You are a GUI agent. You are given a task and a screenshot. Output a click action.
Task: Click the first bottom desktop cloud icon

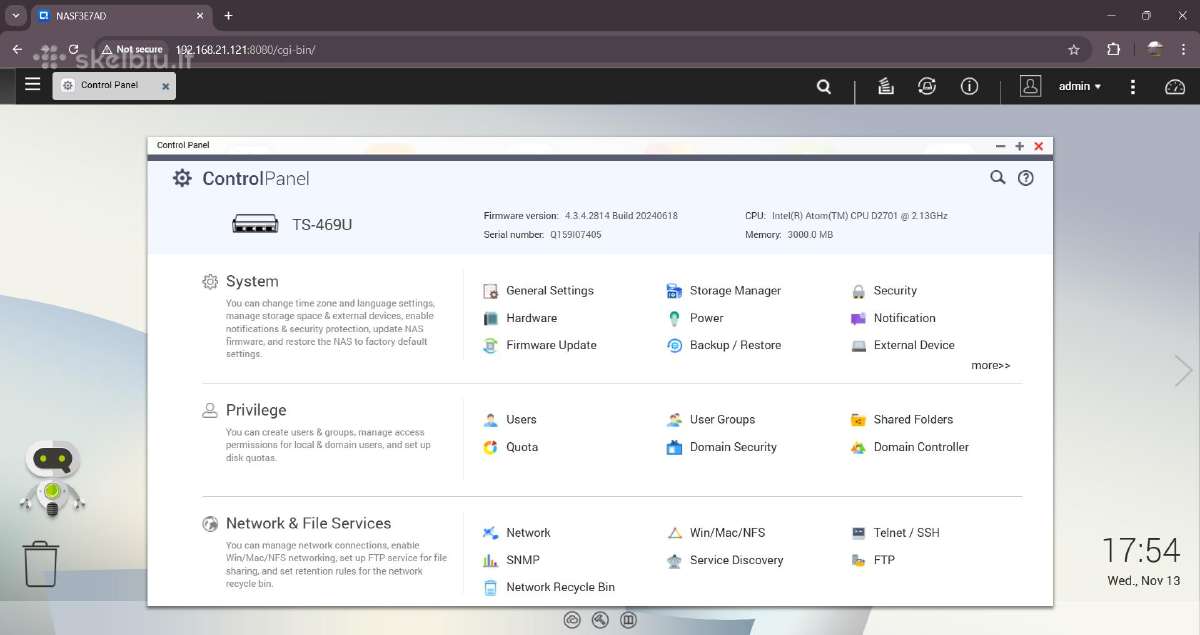click(x=572, y=620)
